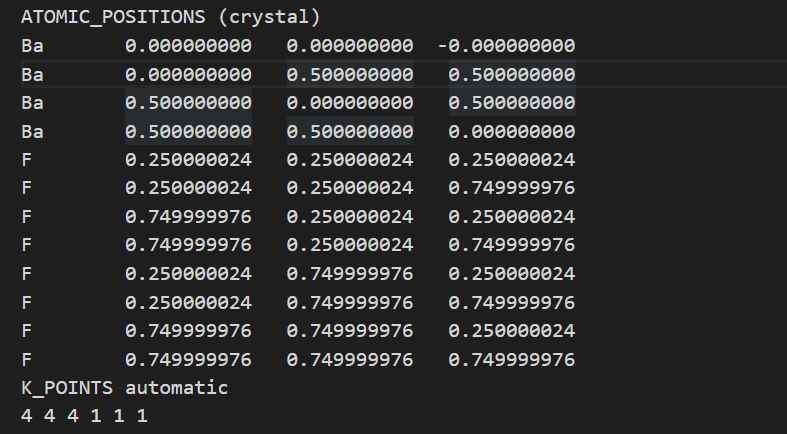787x434 pixels.
Task: Click the last coordinate of the fourth Ba line
Action: 512,131
